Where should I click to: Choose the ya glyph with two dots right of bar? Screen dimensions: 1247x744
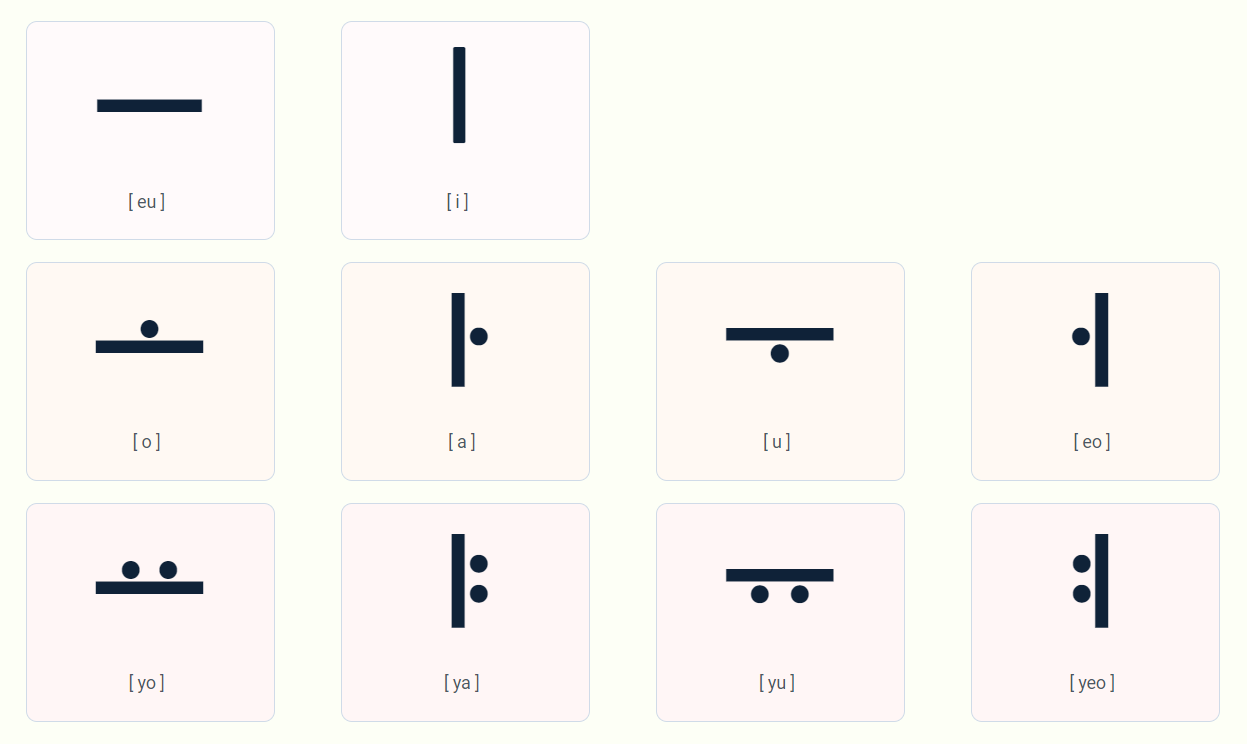pos(469,581)
